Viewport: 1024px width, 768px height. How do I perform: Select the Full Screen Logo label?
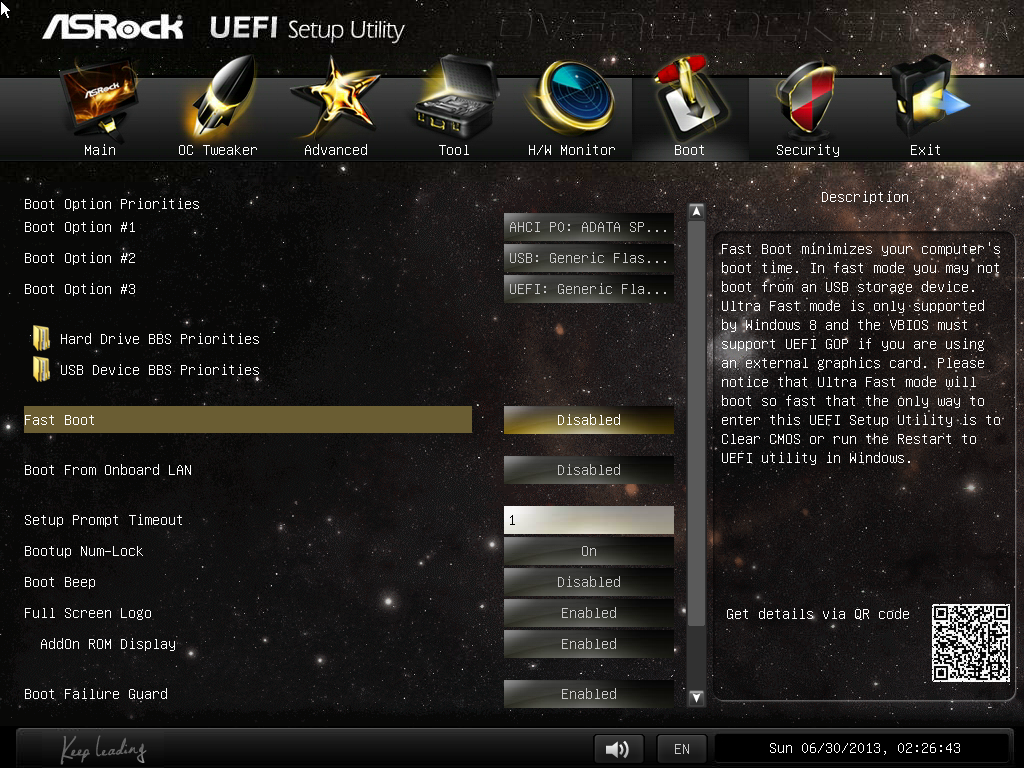point(88,613)
